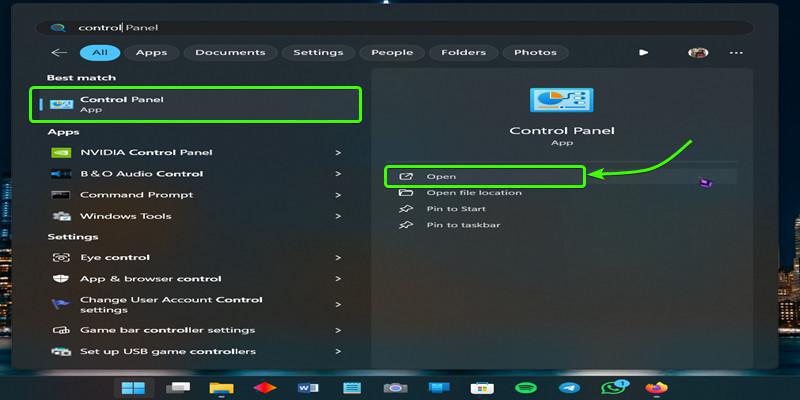Open the Notepad icon on the taskbar
The height and width of the screenshot is (400, 800).
pos(352,388)
